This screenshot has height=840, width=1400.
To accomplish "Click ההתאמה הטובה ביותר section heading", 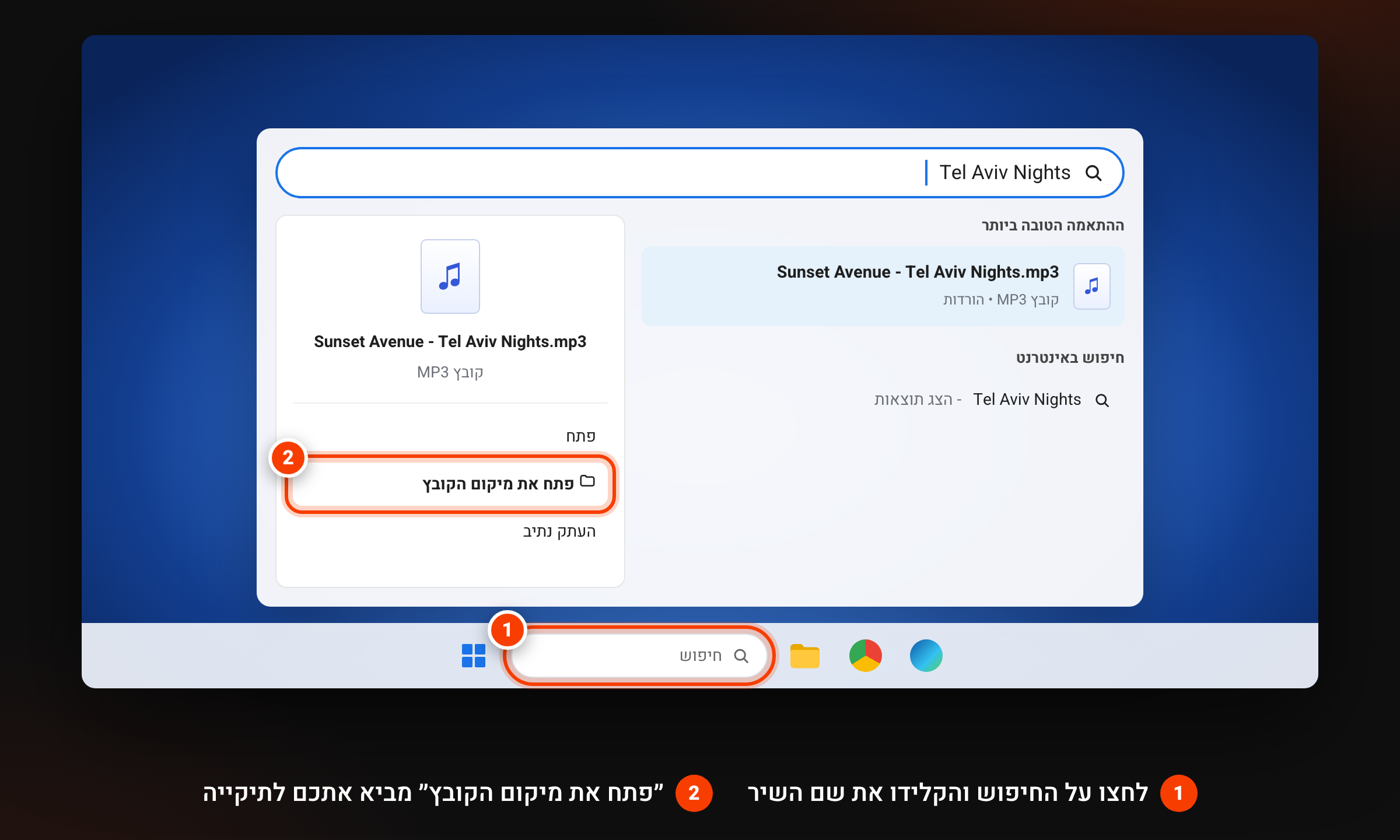I will [1053, 226].
